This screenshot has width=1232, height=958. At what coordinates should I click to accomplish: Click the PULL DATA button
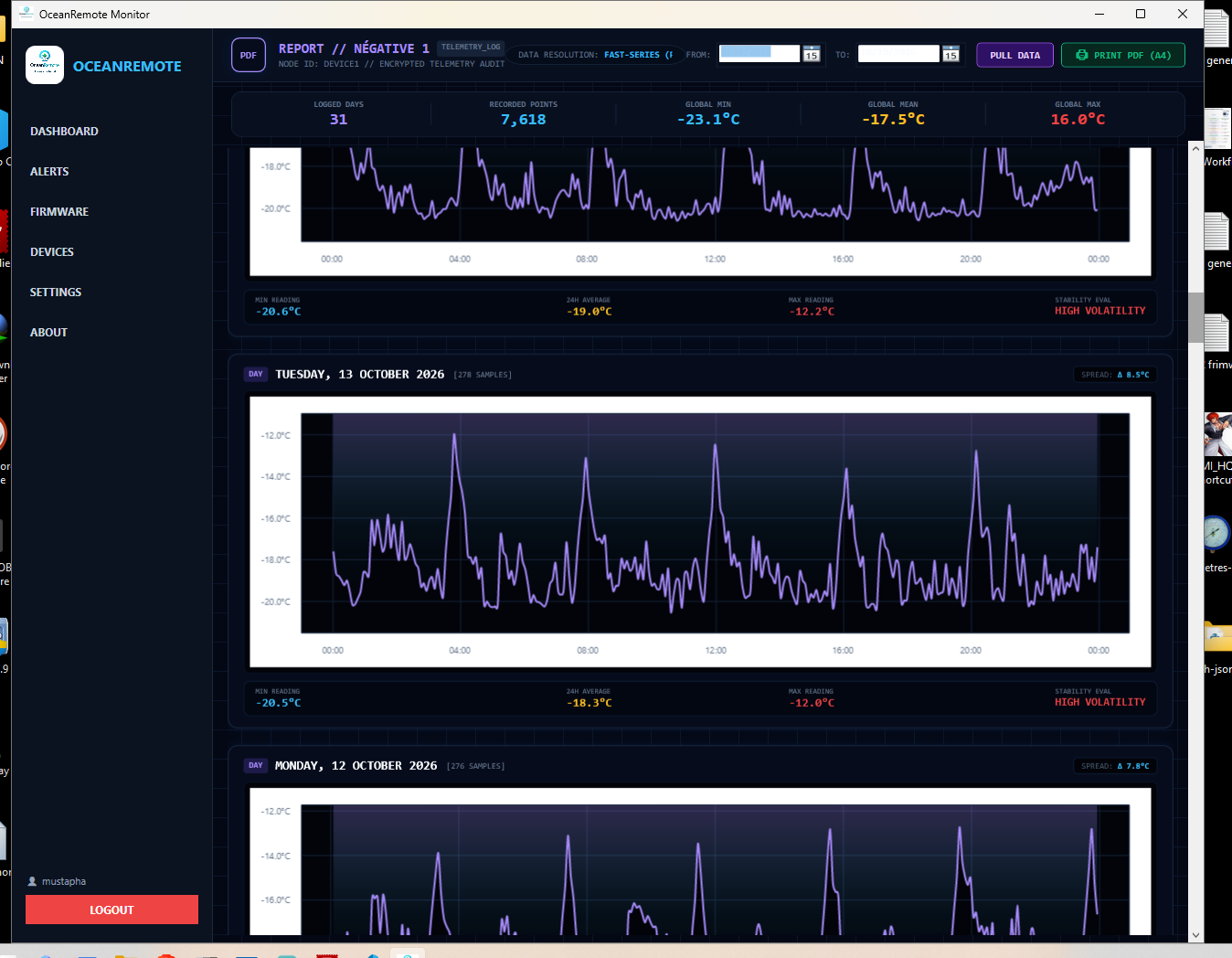1014,55
